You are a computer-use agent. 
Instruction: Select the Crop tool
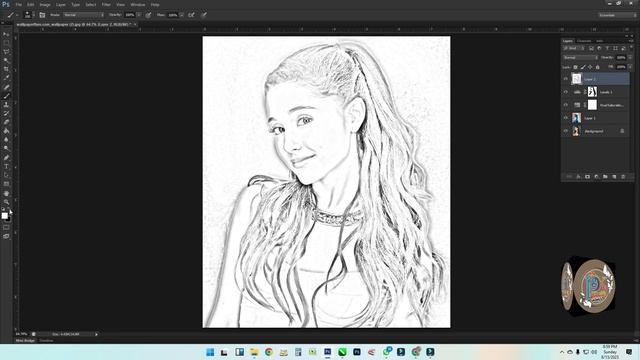pos(6,69)
